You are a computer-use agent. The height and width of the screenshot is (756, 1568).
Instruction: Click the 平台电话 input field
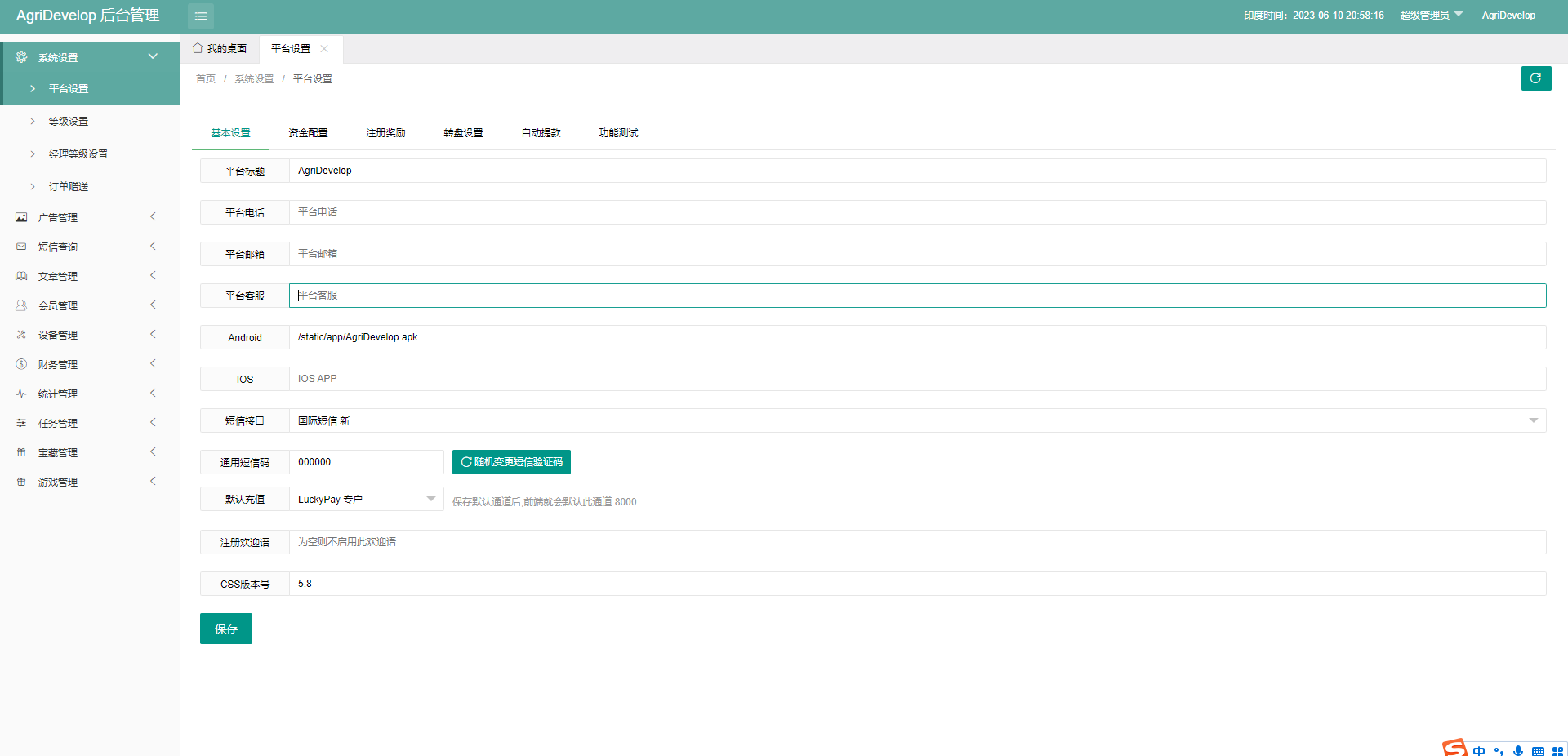point(916,212)
